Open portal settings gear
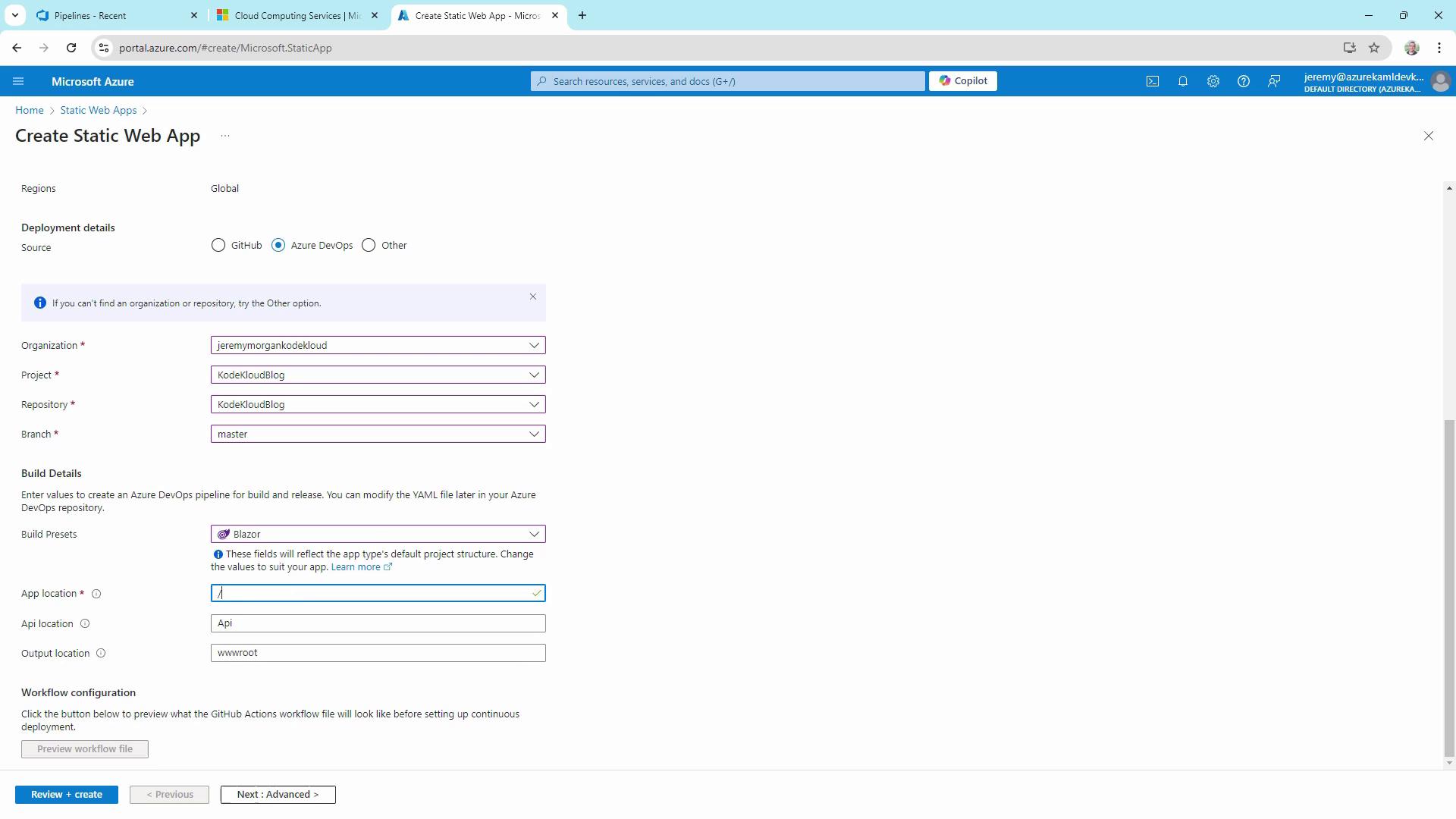Image resolution: width=1456 pixels, height=819 pixels. click(1213, 81)
